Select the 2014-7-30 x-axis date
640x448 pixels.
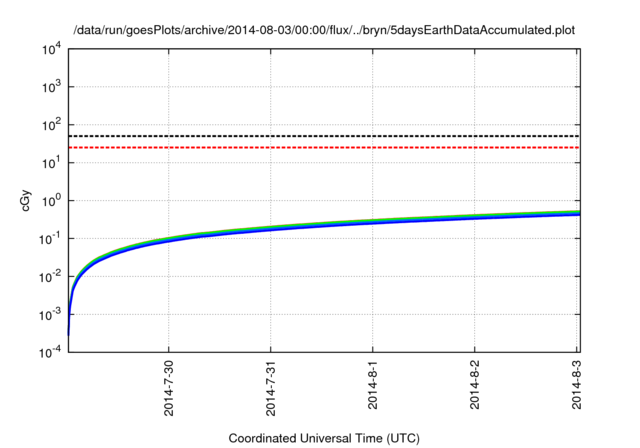(x=169, y=388)
